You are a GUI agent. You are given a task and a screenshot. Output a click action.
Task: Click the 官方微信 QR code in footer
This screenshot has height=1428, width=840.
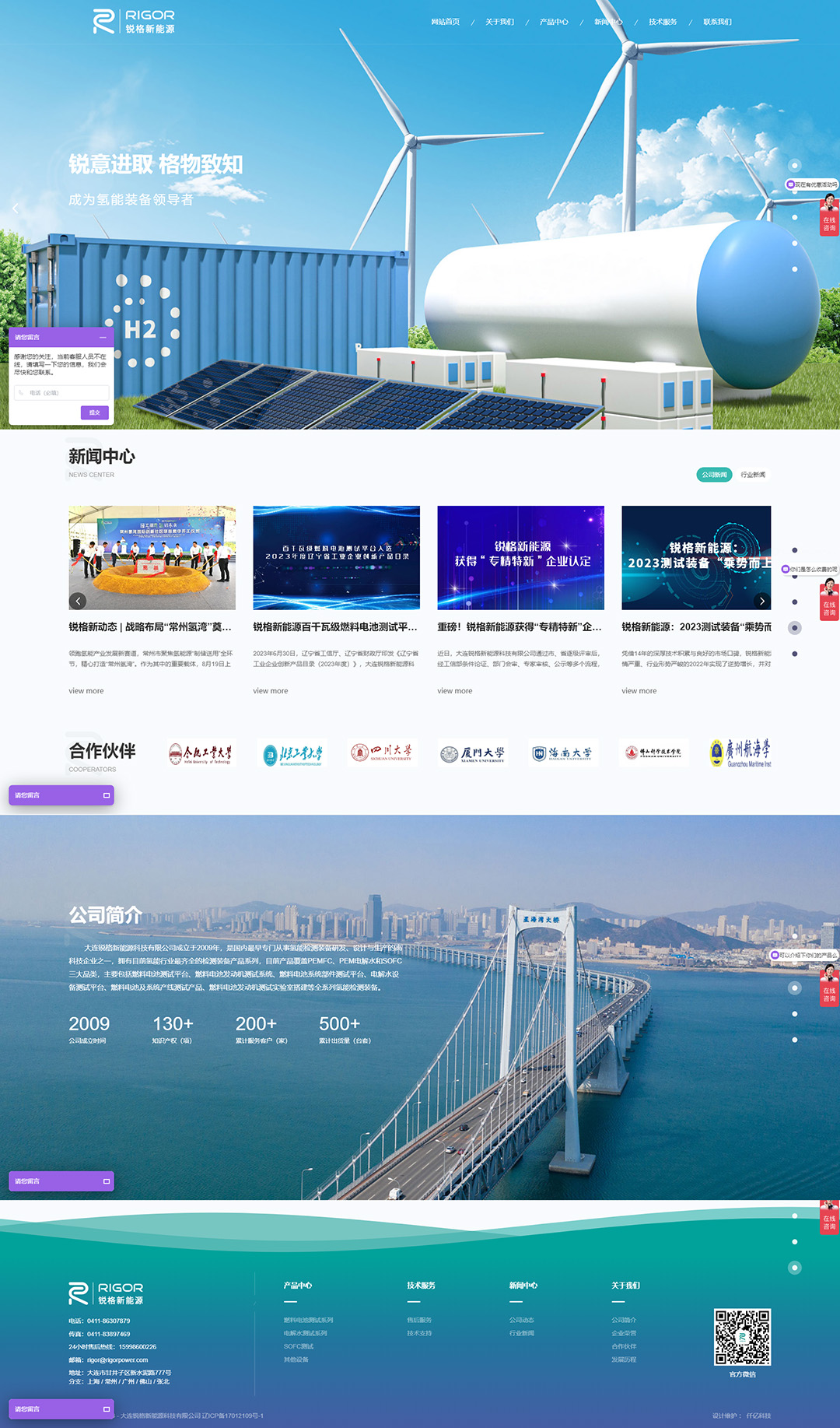click(742, 1337)
